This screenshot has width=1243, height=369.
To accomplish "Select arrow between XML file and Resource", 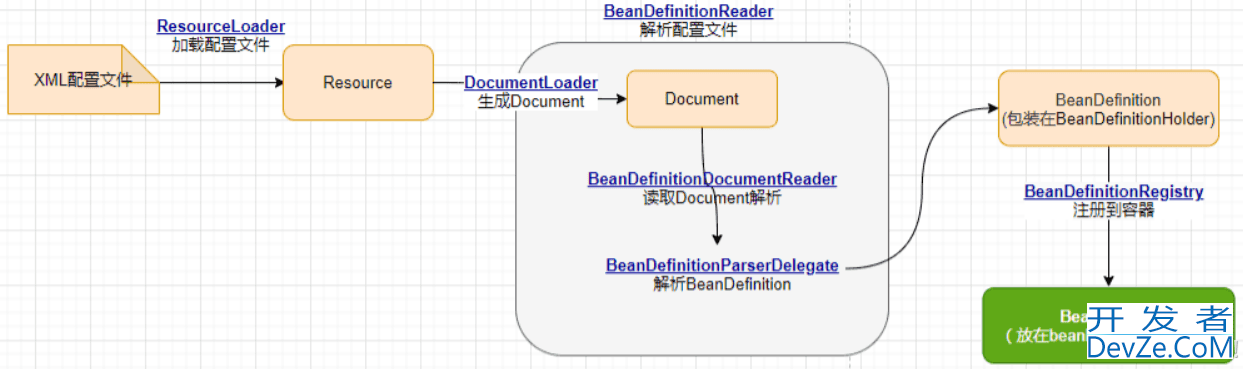I will click(x=221, y=82).
